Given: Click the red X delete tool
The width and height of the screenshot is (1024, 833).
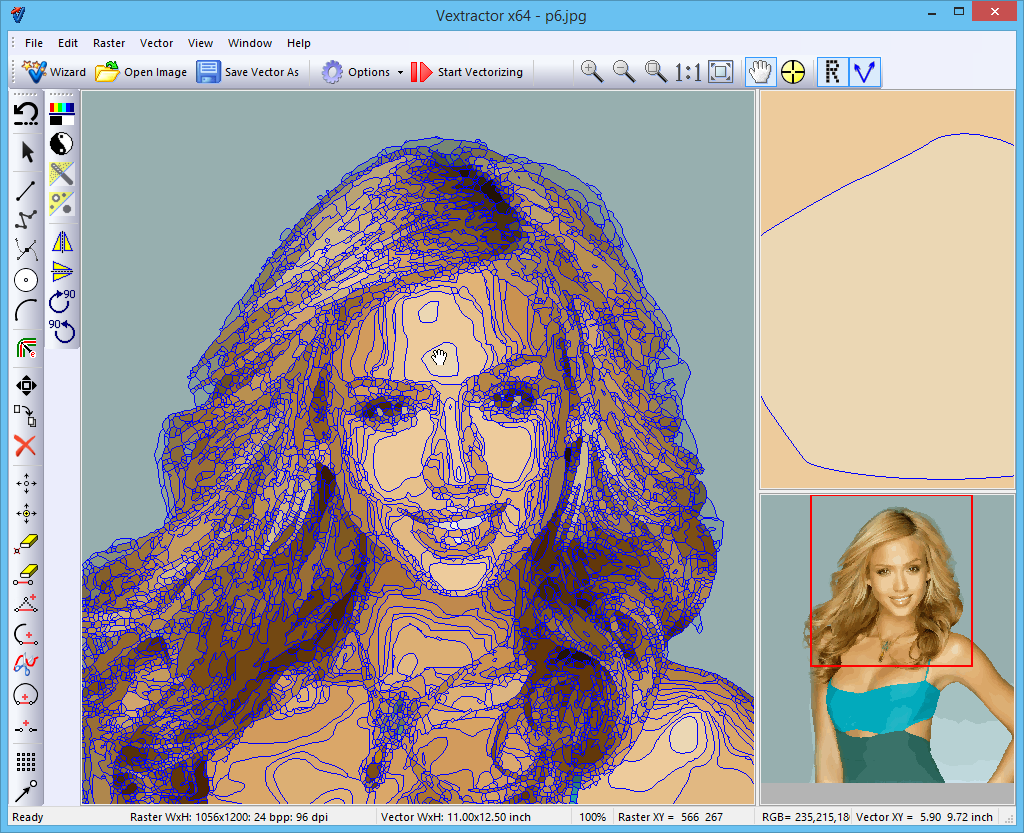Looking at the screenshot, I should (26, 446).
